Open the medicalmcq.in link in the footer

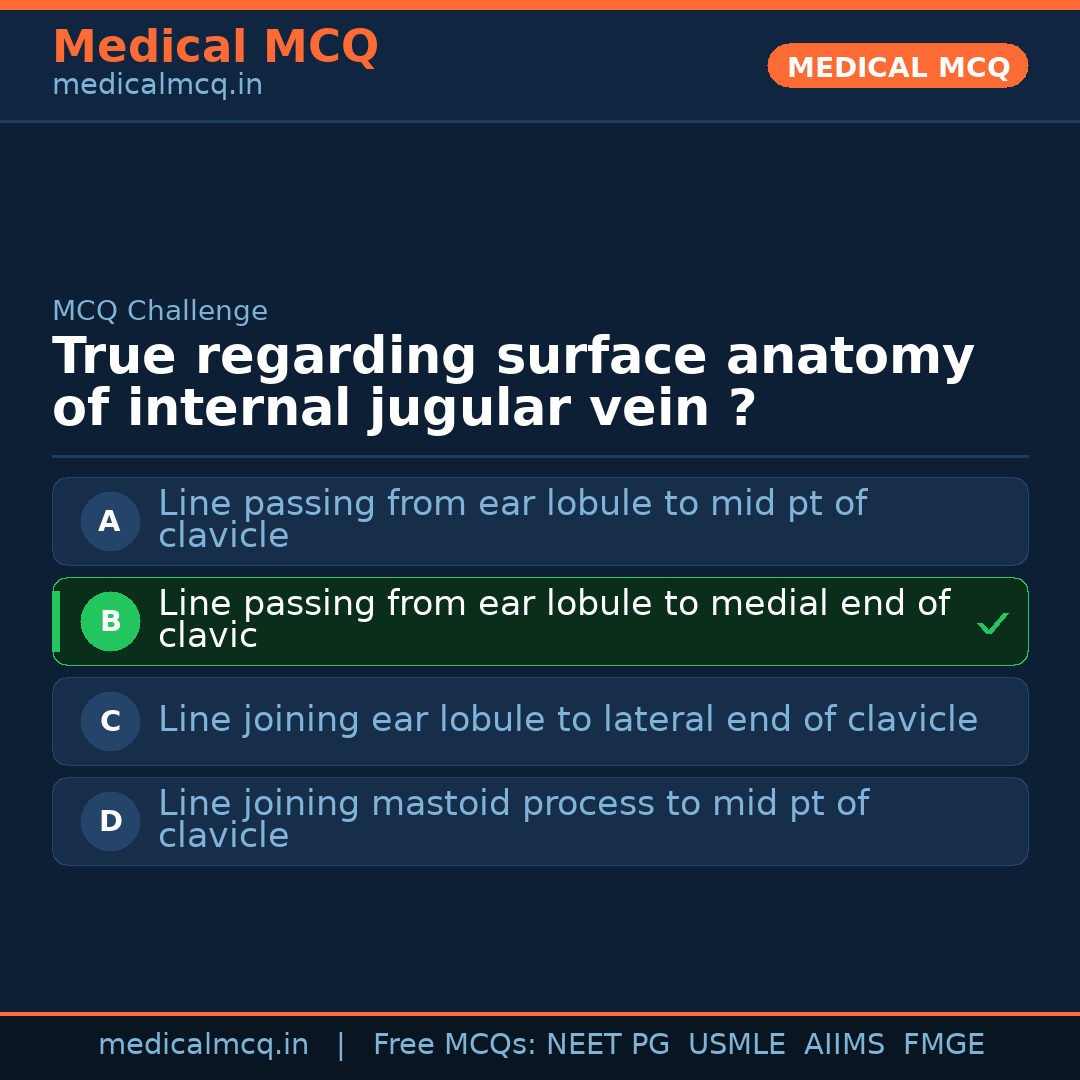point(203,1045)
